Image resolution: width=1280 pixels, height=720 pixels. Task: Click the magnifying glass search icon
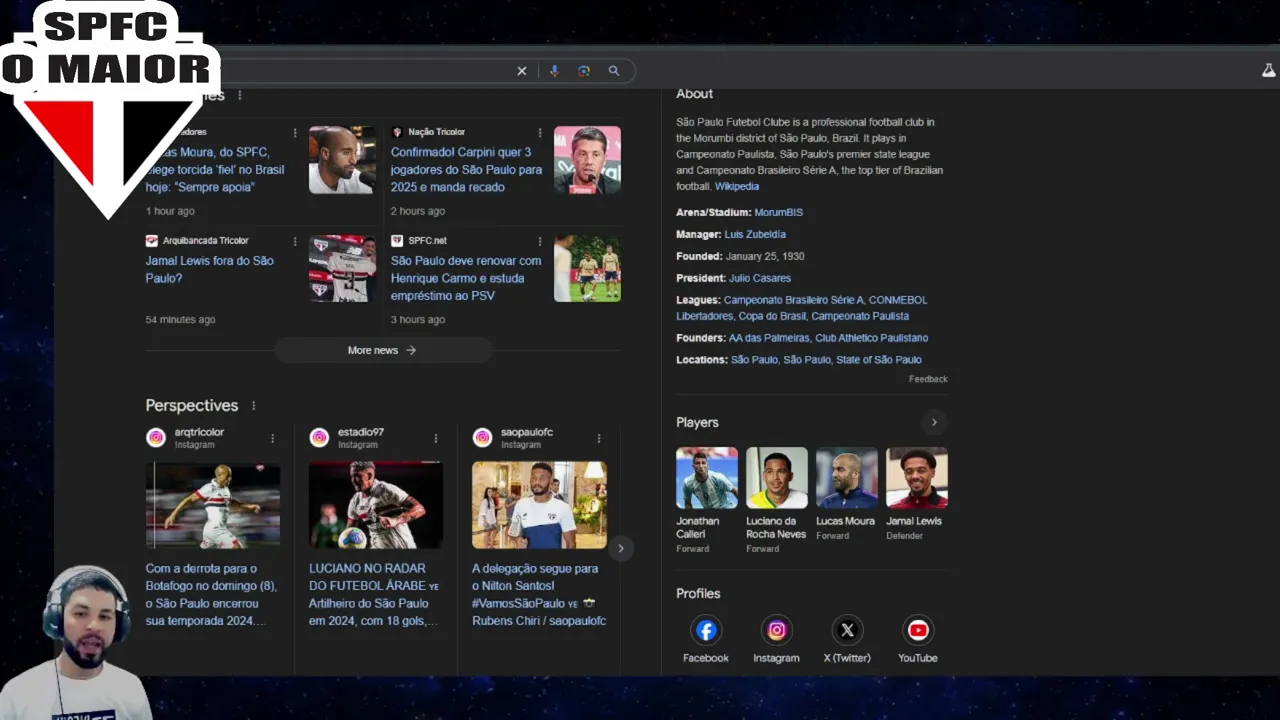click(614, 71)
